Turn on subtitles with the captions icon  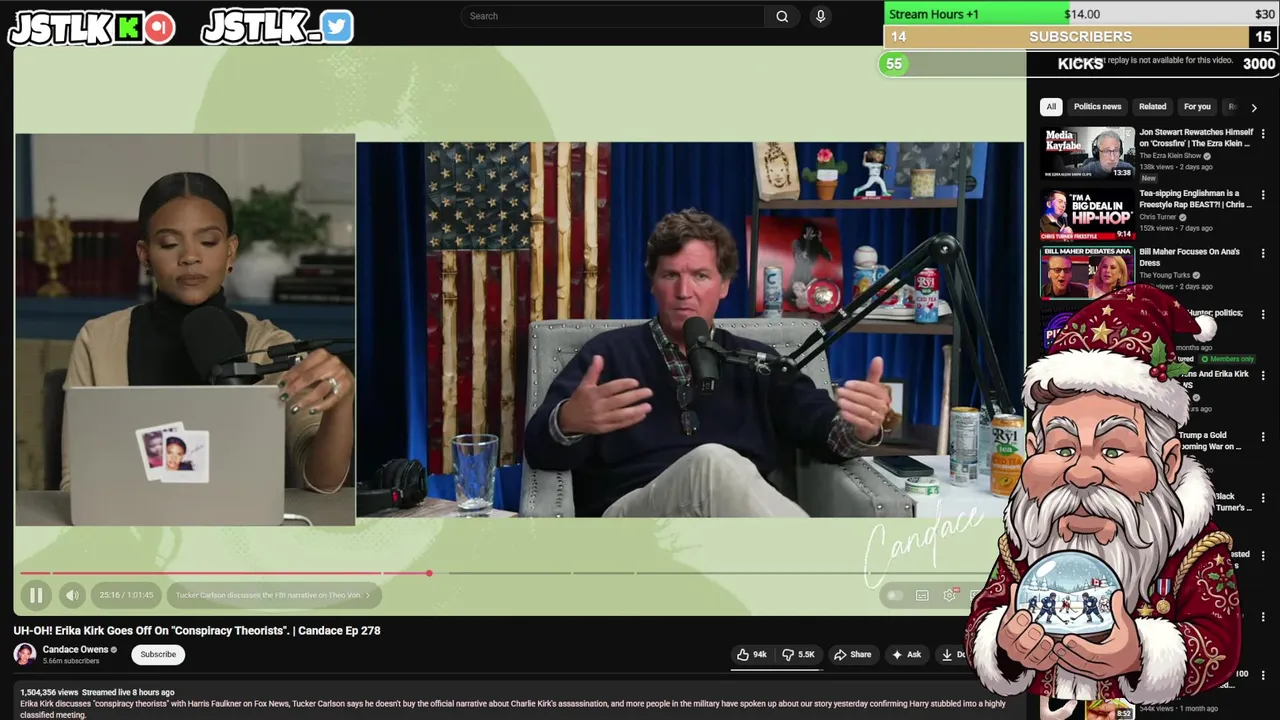[x=922, y=595]
